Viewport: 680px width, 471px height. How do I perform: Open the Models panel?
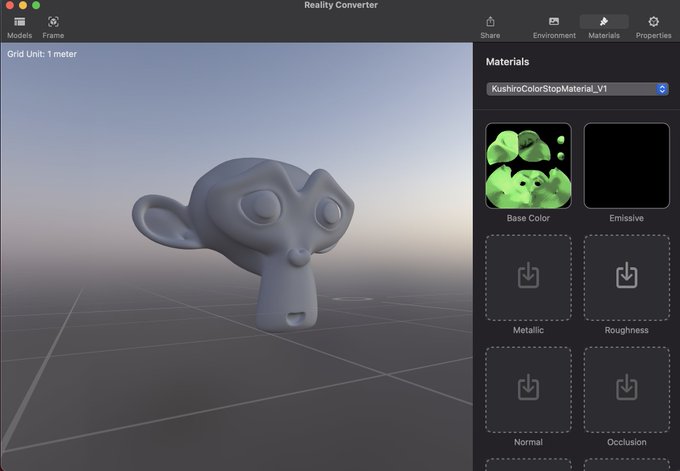(x=20, y=27)
